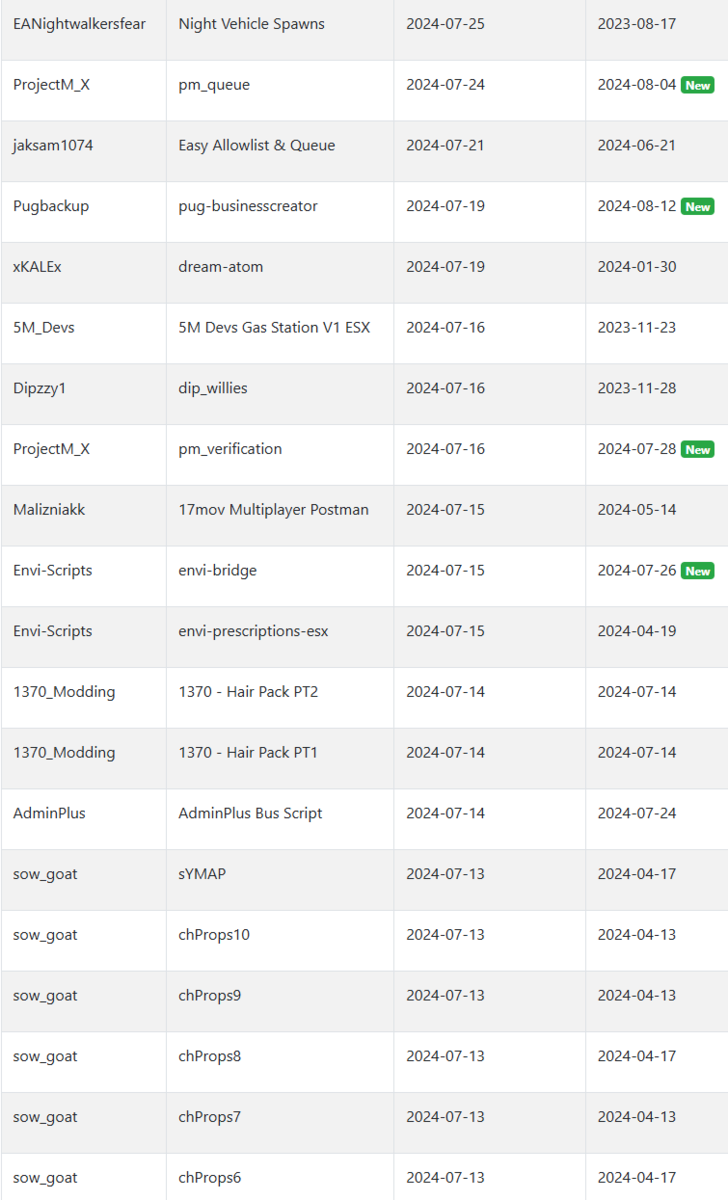Open the Night Vehicle Spawns entry
This screenshot has width=728, height=1200.
tap(251, 24)
